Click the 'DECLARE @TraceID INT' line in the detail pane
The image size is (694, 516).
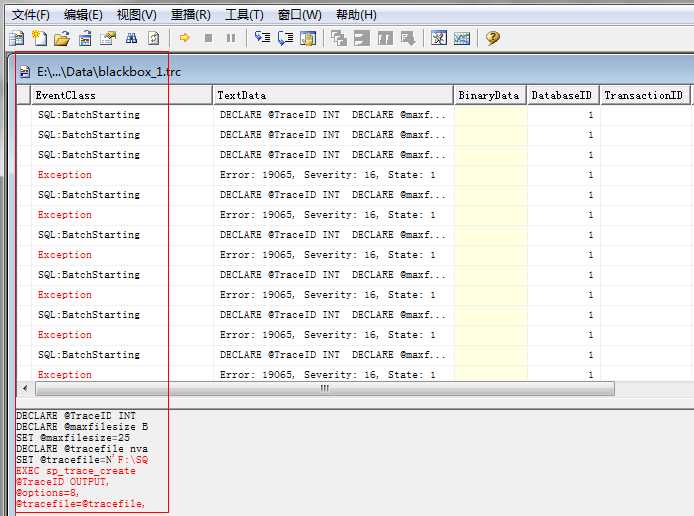coord(76,416)
